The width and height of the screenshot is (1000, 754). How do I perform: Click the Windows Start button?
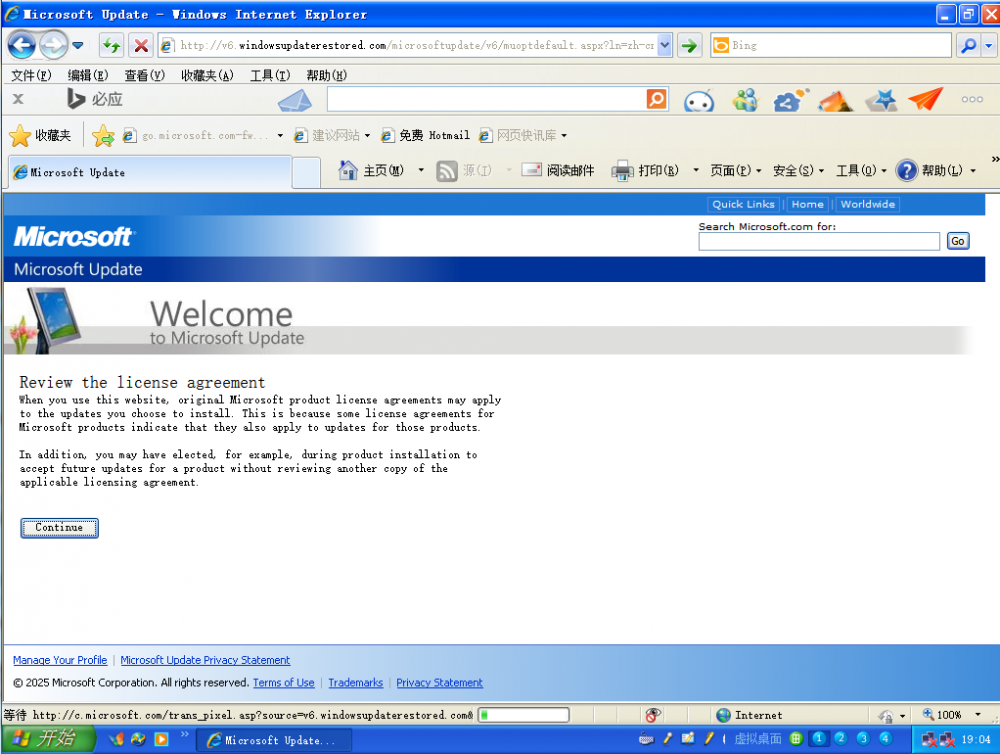click(x=46, y=740)
